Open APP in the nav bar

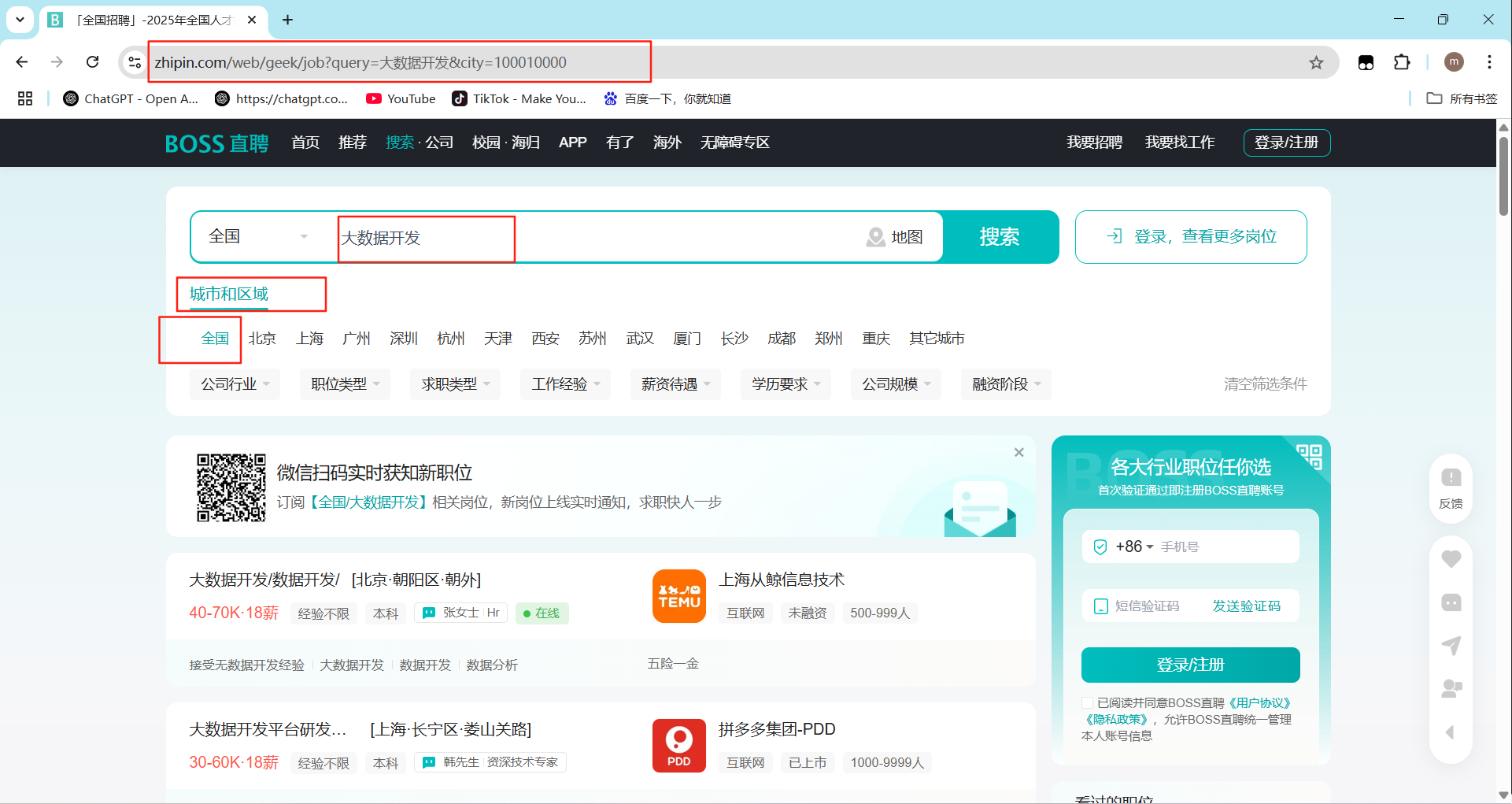coord(573,143)
